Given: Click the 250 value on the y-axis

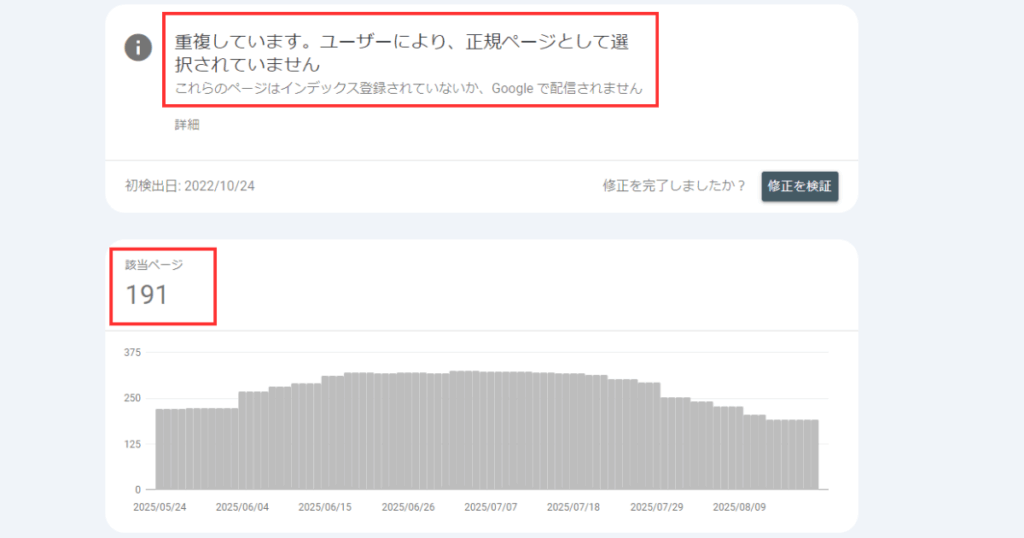Looking at the screenshot, I should tap(133, 398).
